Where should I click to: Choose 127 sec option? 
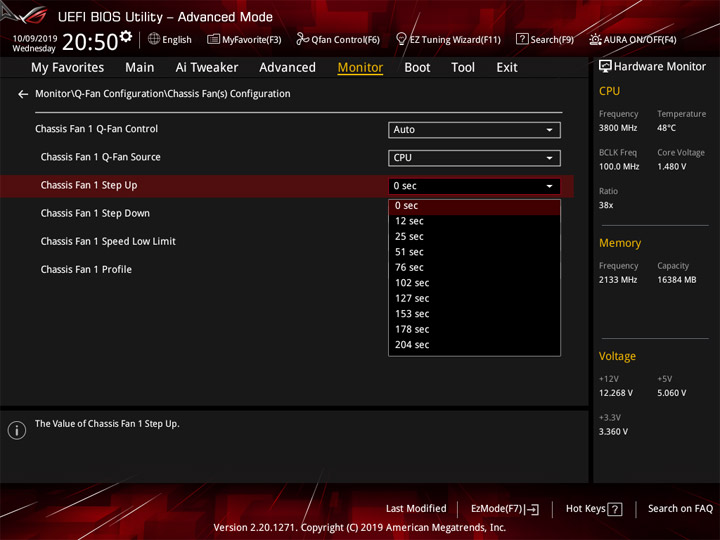pyautogui.click(x=474, y=298)
